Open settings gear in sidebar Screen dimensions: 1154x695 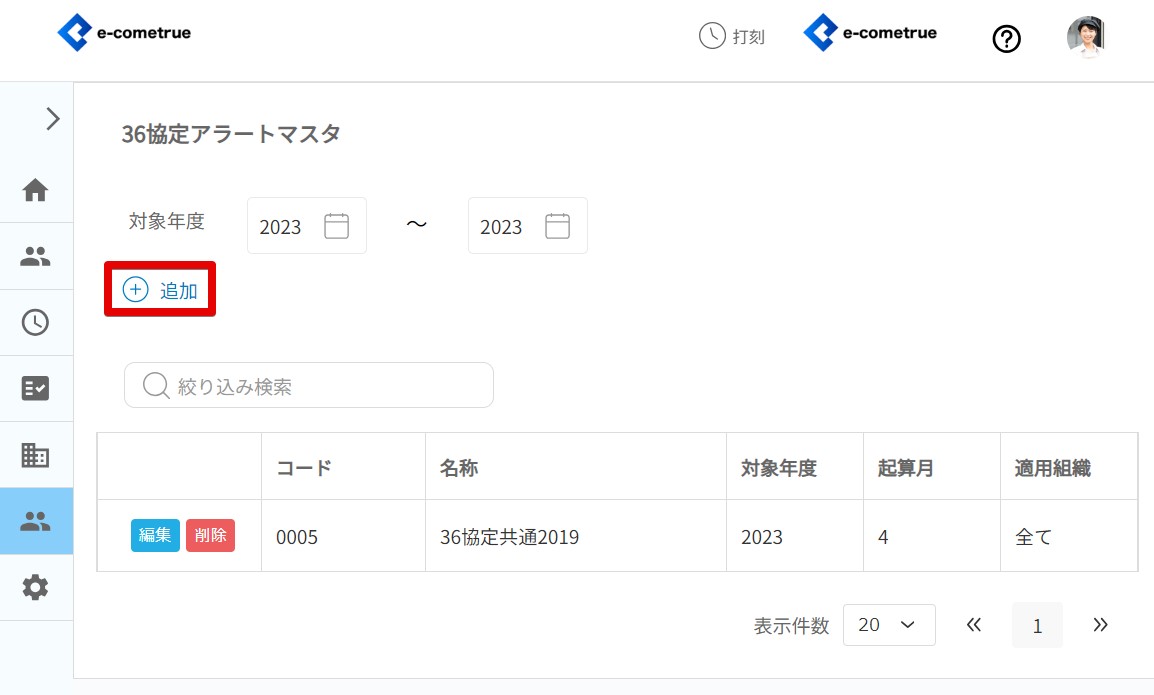[36, 587]
